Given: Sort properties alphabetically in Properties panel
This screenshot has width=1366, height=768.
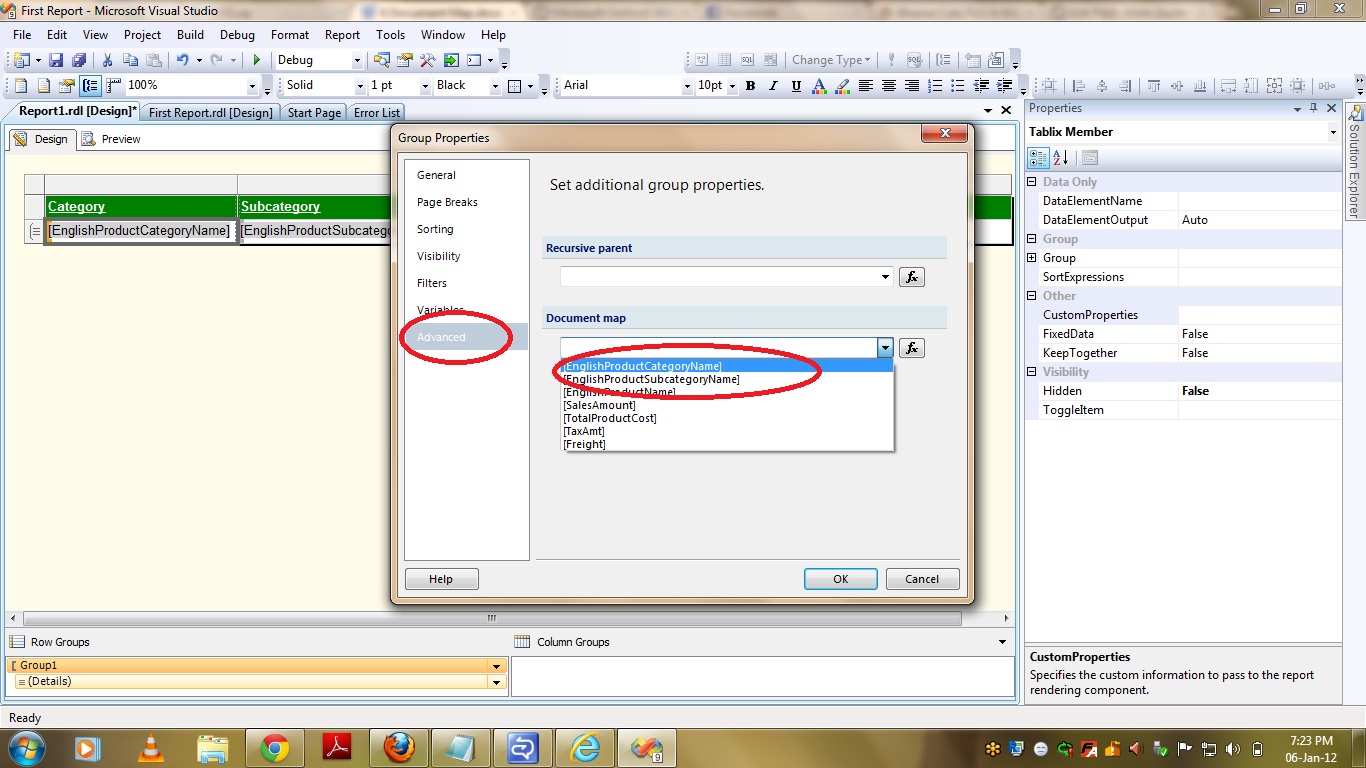Looking at the screenshot, I should click(1061, 158).
